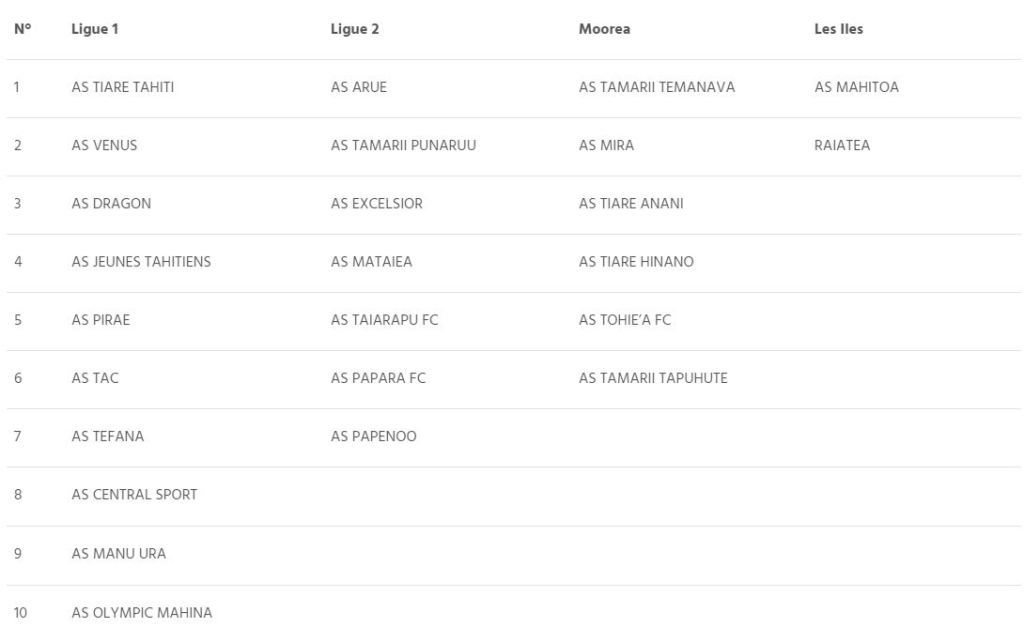Select AS PAPENOO in Ligue 2
Image resolution: width=1024 pixels, height=643 pixels.
(373, 437)
